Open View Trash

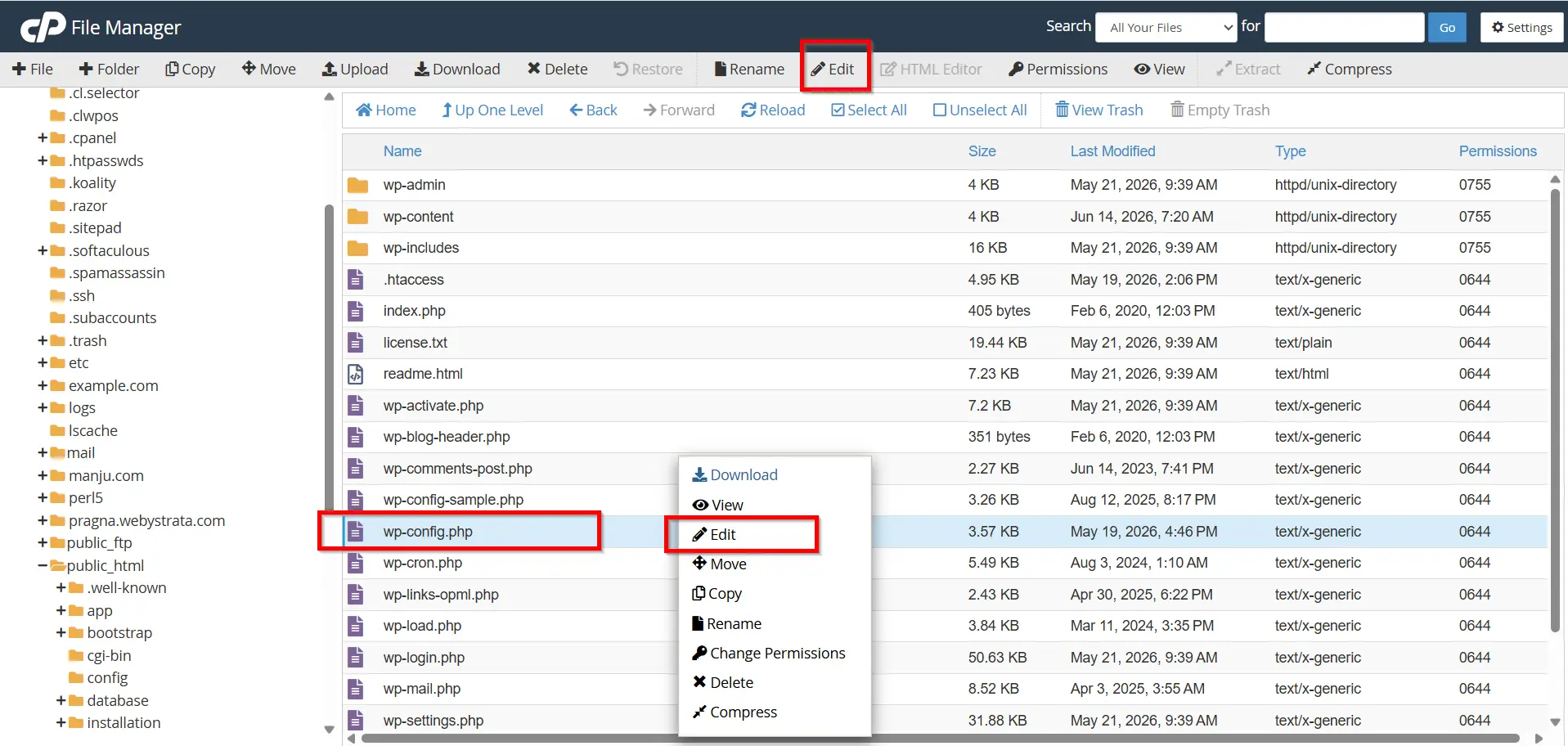pyautogui.click(x=1098, y=110)
